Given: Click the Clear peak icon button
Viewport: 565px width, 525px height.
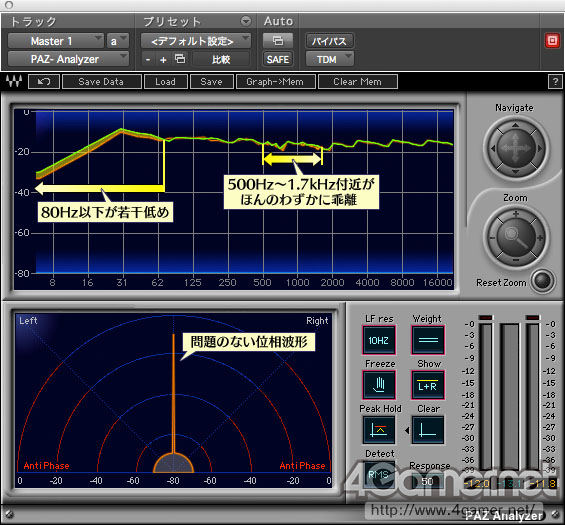Looking at the screenshot, I should (428, 430).
